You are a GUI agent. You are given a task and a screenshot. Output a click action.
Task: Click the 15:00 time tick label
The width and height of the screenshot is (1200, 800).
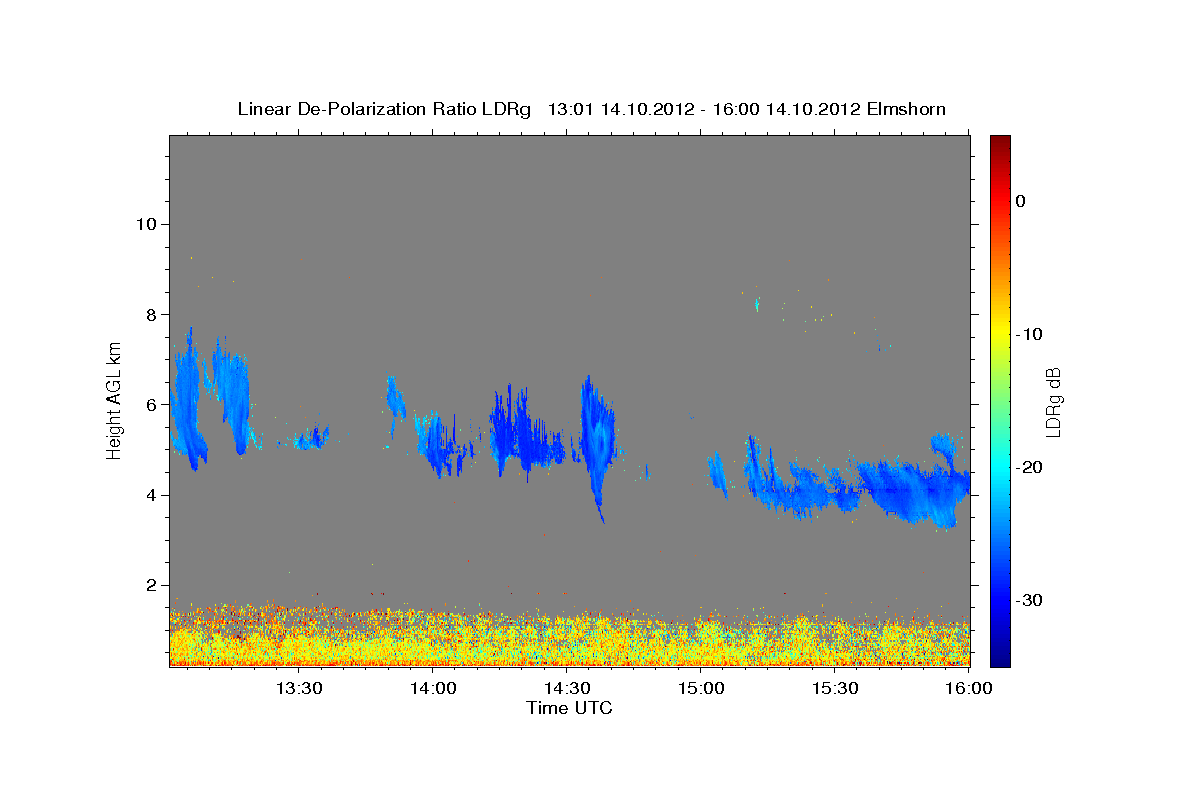click(702, 688)
